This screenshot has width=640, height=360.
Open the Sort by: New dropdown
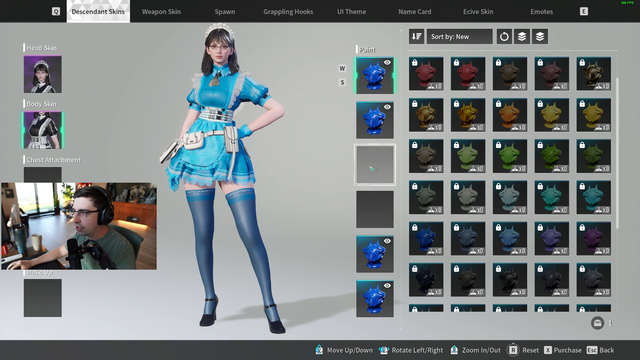pos(460,36)
